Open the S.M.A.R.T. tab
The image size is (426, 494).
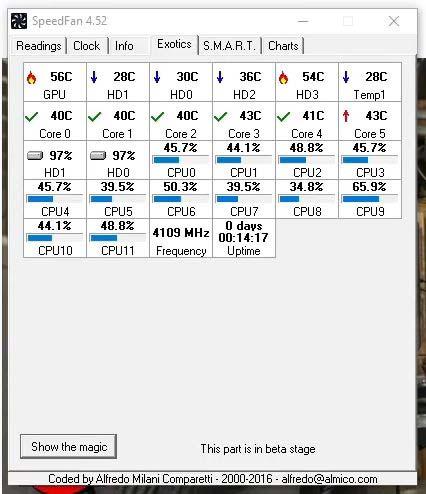point(229,46)
